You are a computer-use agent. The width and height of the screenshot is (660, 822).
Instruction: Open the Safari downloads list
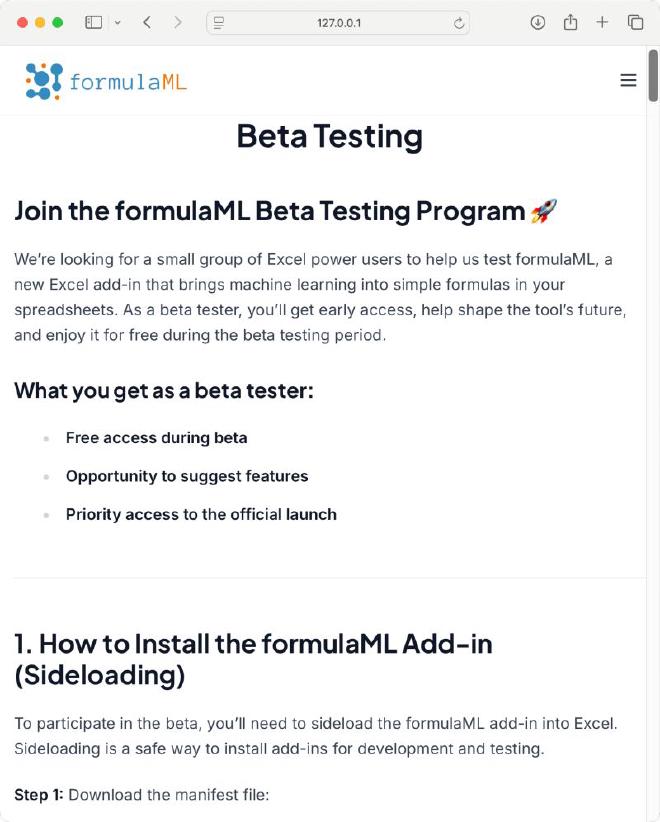538,22
